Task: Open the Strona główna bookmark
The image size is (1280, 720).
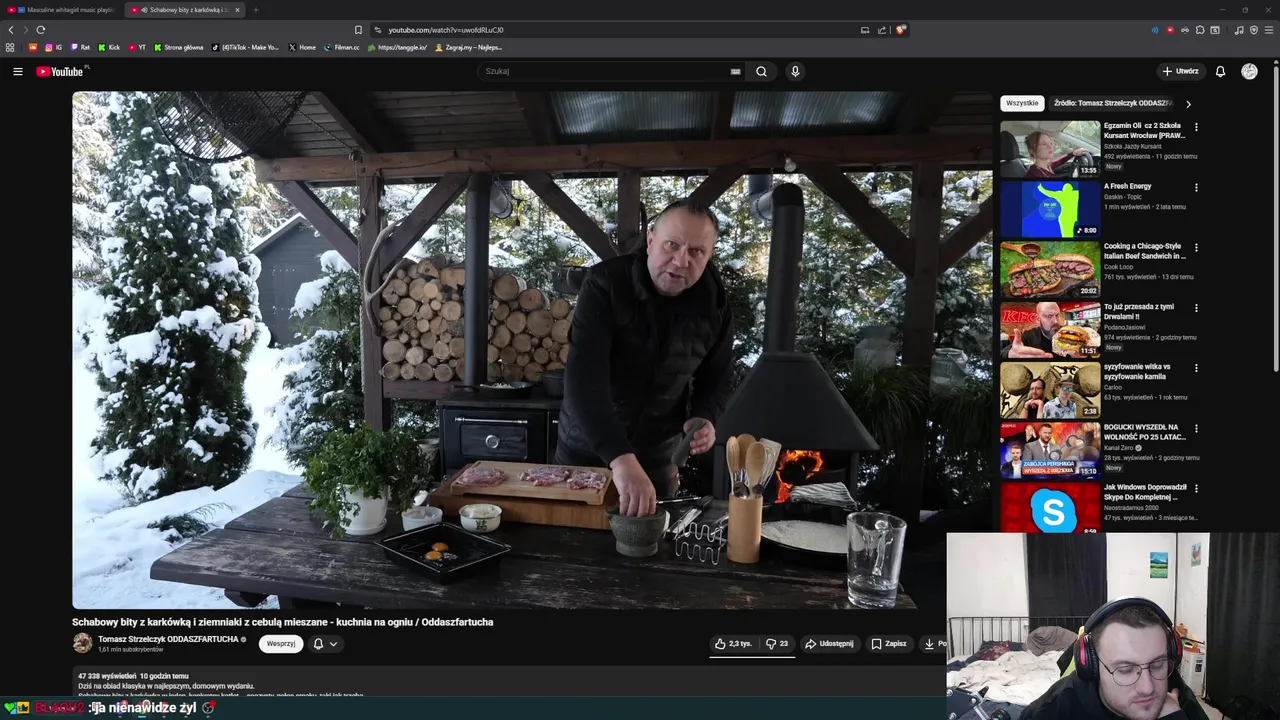Action: (x=179, y=47)
